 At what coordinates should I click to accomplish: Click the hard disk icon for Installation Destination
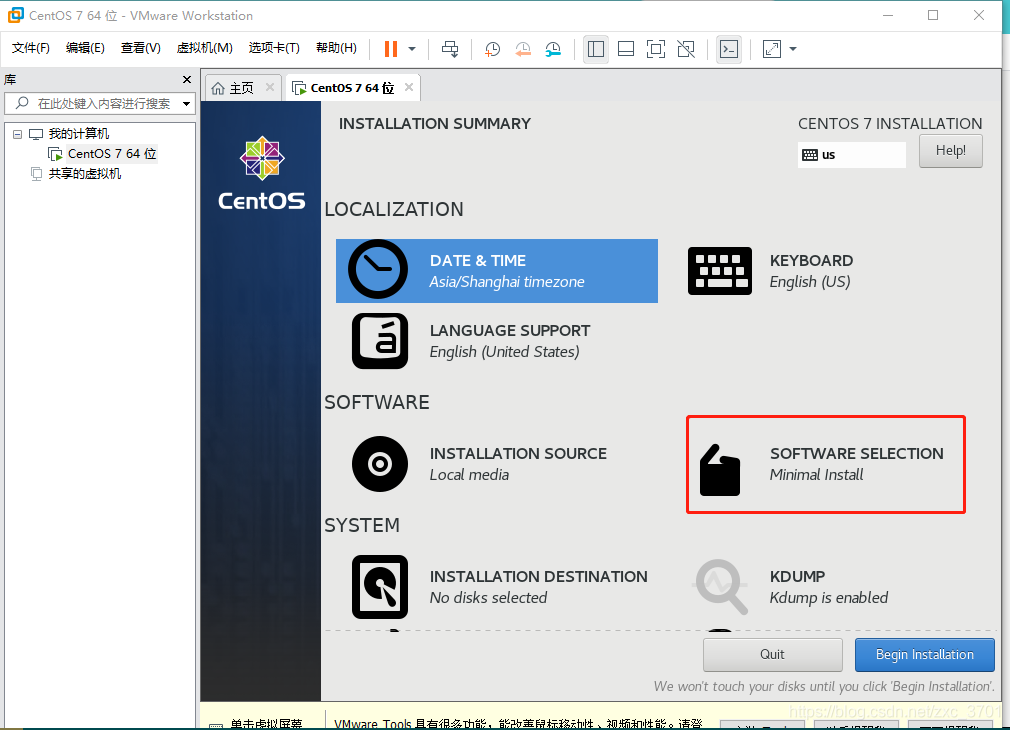point(380,587)
